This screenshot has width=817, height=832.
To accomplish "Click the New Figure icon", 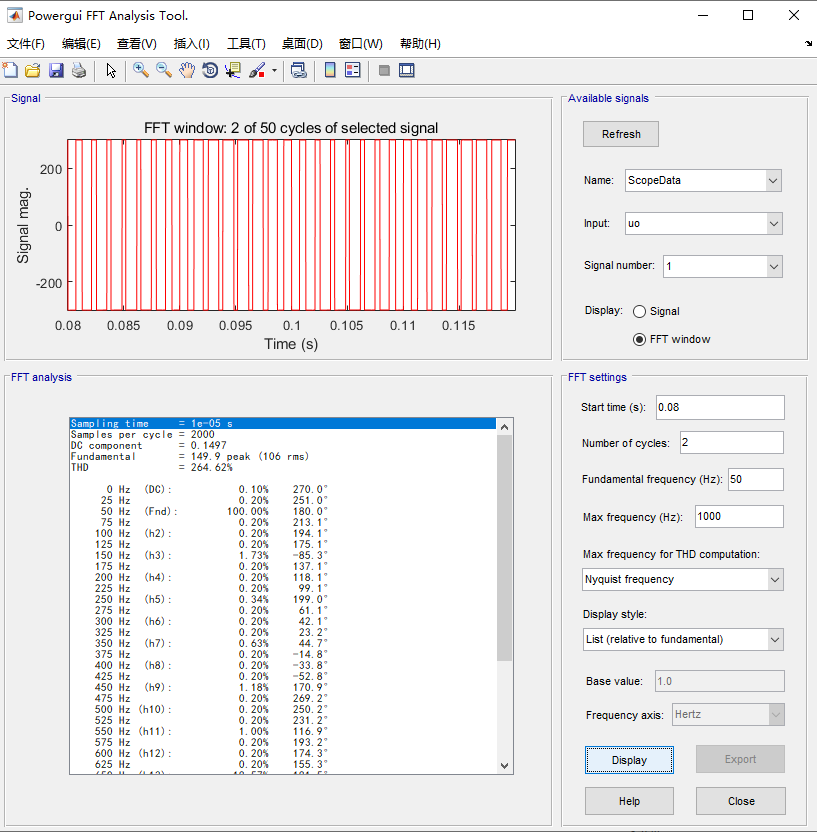I will 11,70.
